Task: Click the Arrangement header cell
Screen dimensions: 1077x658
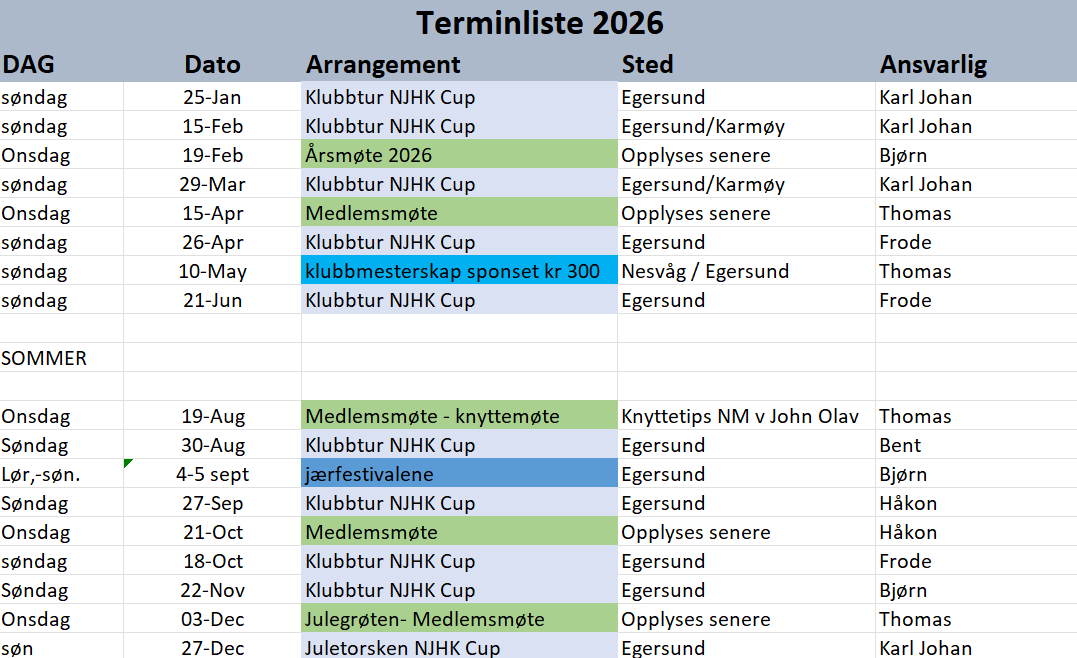Action: click(383, 65)
